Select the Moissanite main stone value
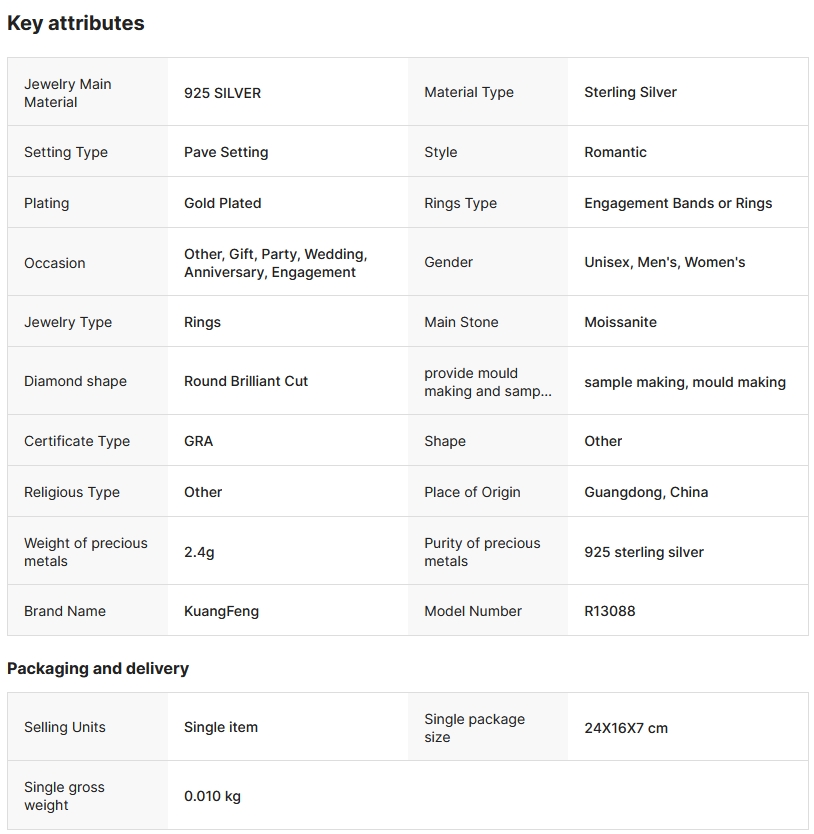This screenshot has width=814, height=834. point(620,322)
